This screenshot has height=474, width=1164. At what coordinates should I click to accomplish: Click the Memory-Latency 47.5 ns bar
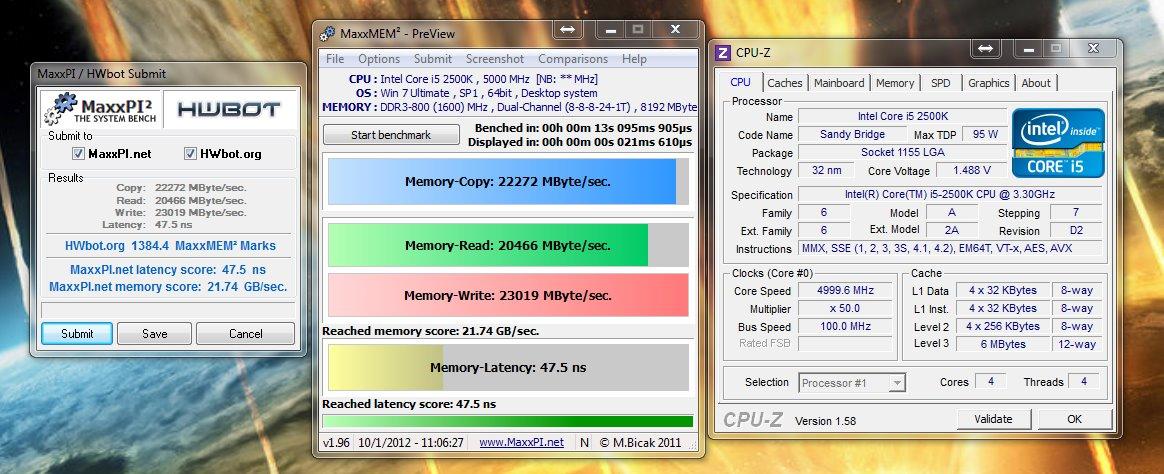click(509, 367)
